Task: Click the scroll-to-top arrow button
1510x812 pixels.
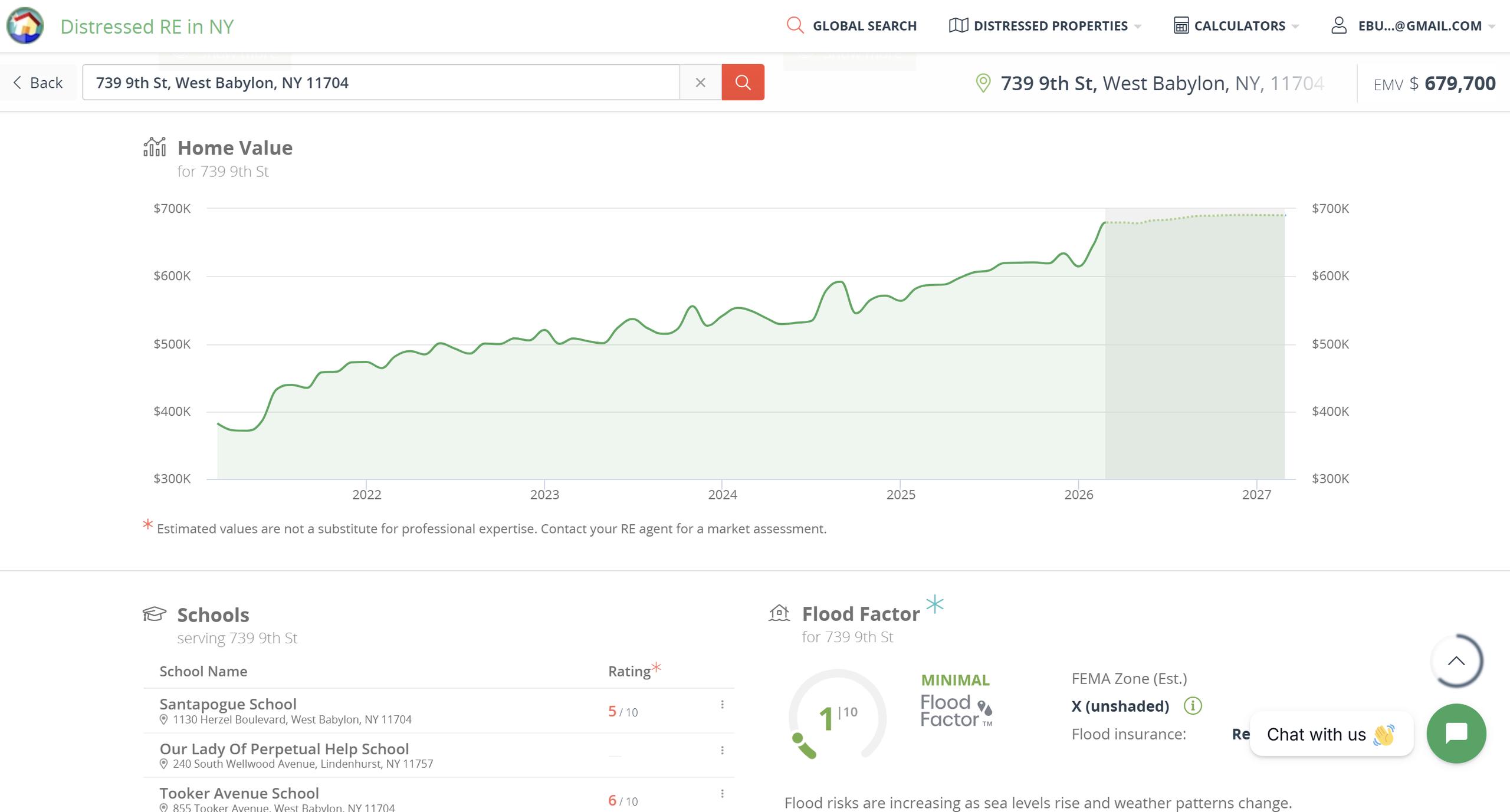Action: pos(1456,660)
